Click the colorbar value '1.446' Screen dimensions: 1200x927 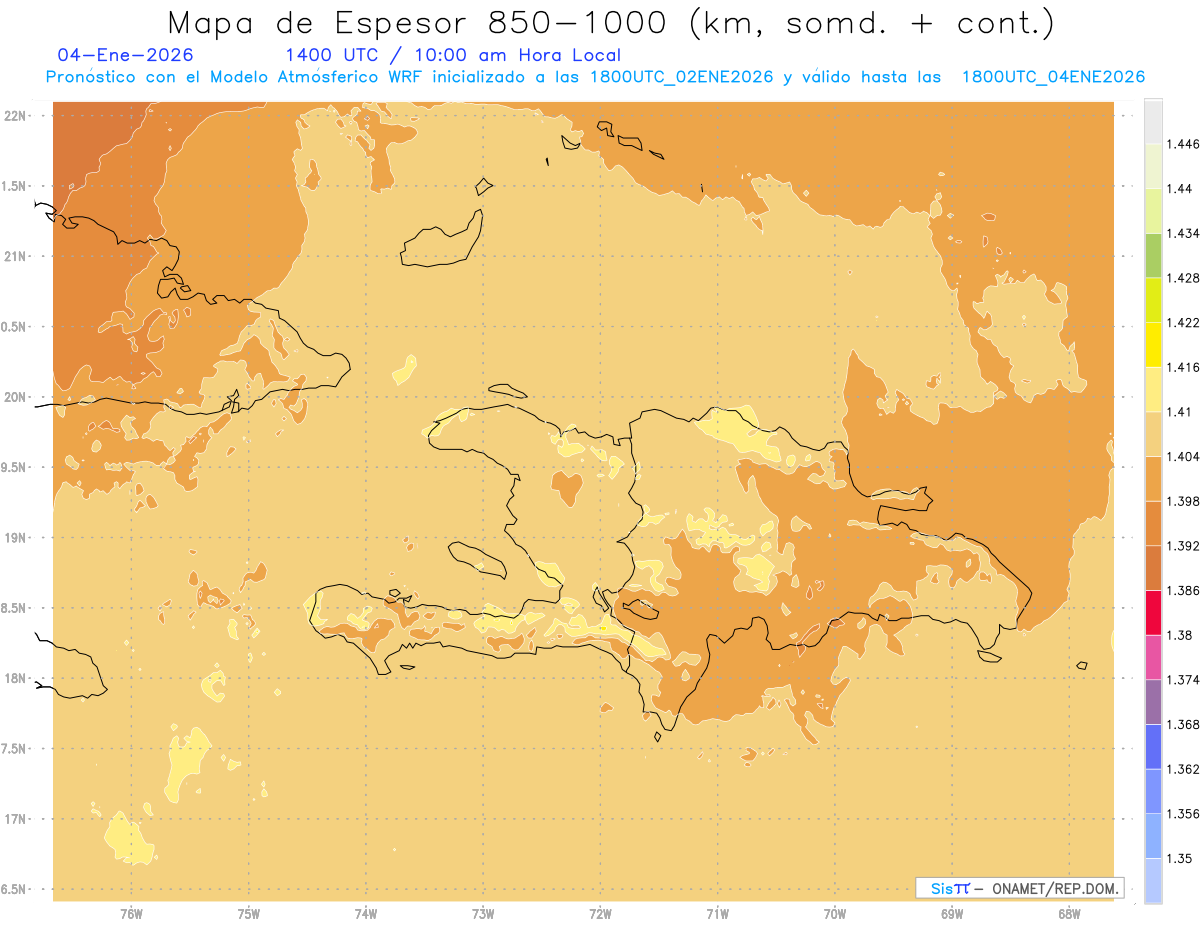(1184, 144)
